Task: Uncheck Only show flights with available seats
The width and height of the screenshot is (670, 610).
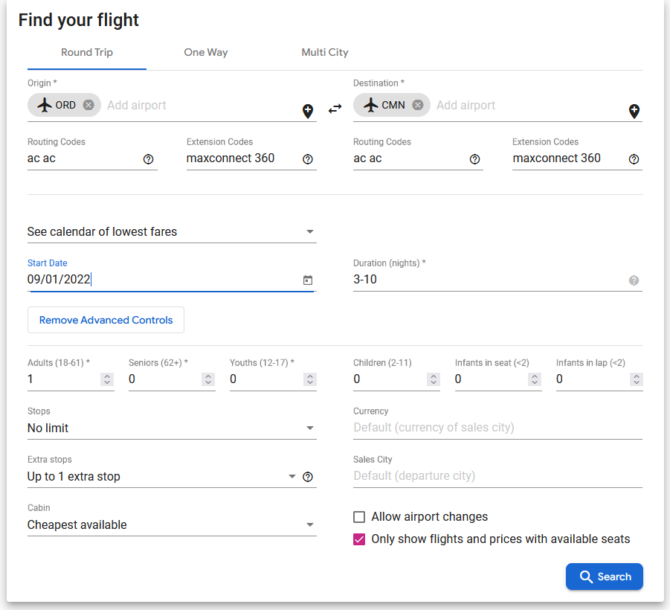Action: [x=359, y=539]
